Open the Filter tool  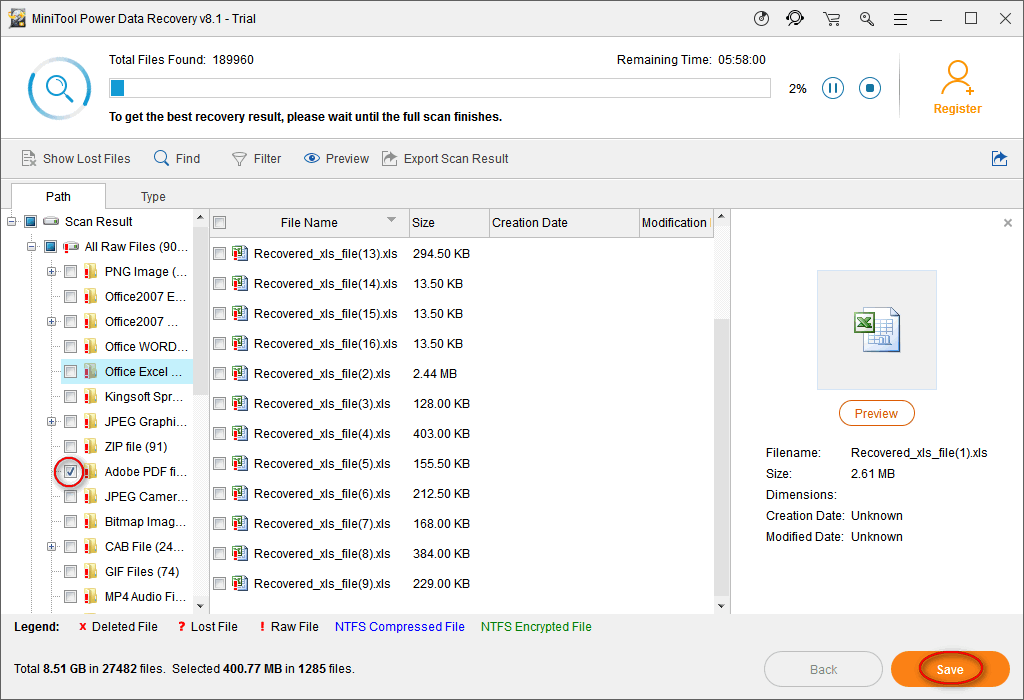(256, 158)
